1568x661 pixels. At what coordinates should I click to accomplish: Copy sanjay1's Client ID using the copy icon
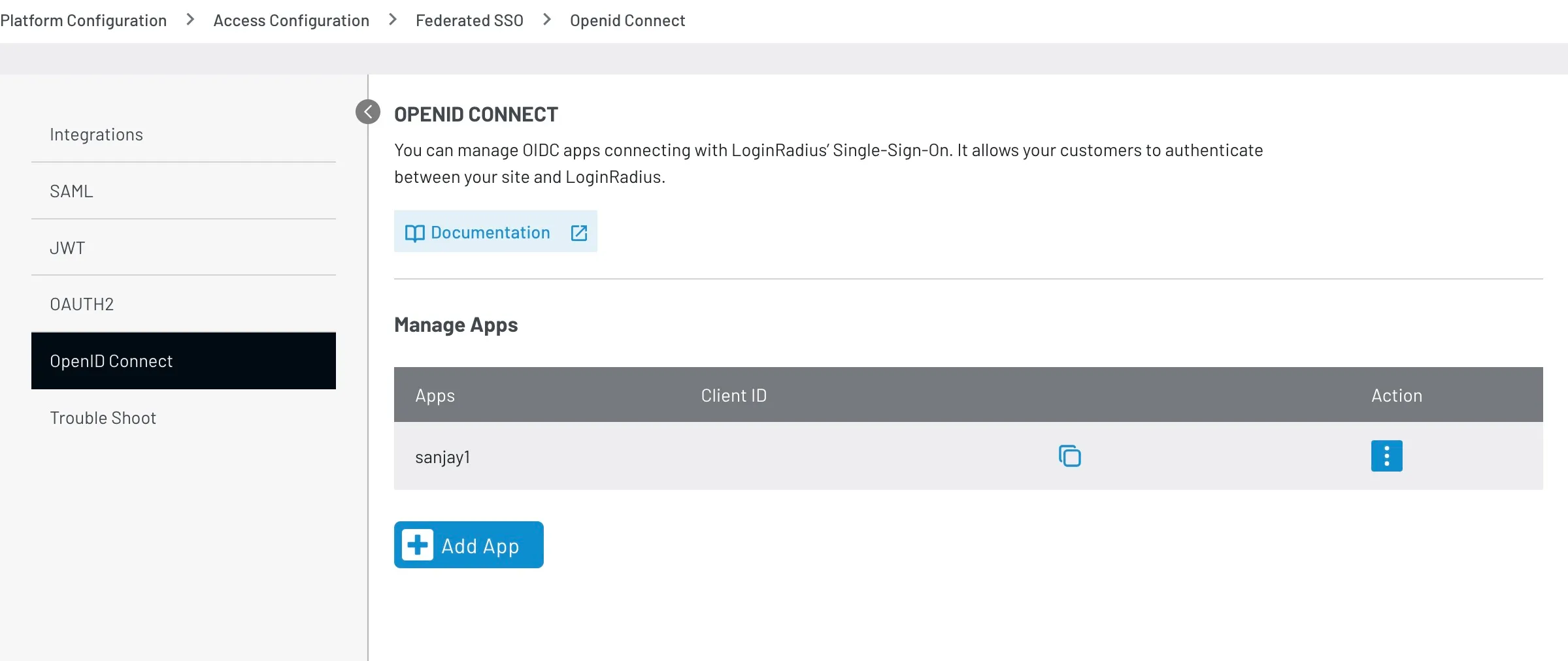1070,456
